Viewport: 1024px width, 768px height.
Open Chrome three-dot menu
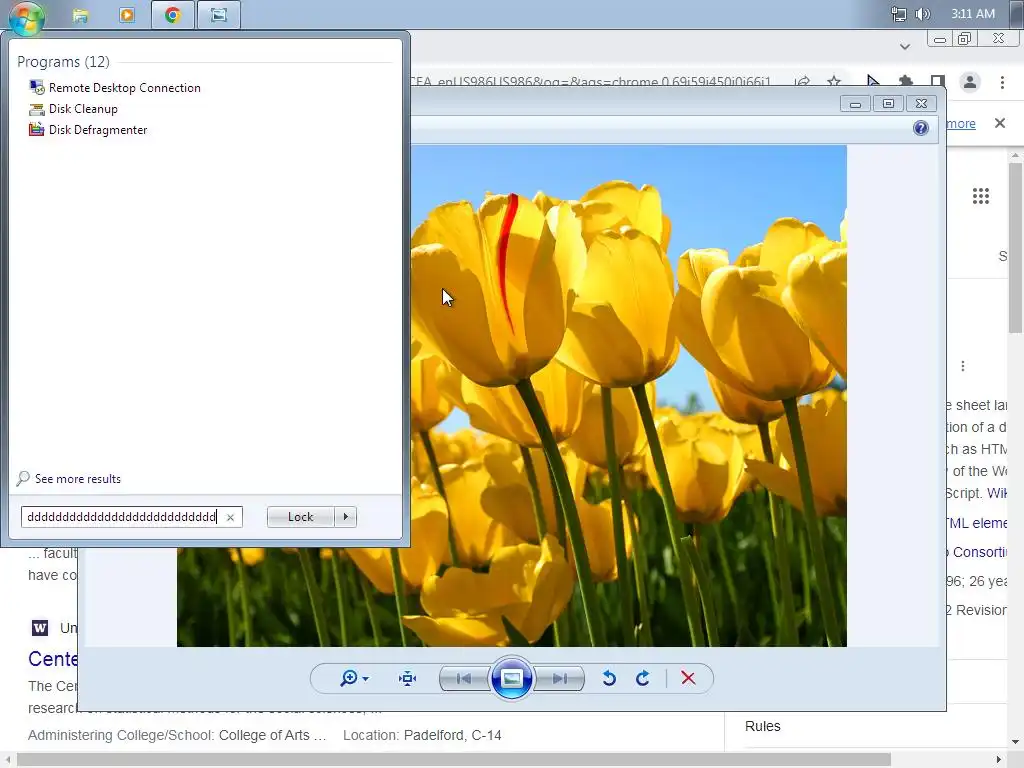click(1002, 82)
